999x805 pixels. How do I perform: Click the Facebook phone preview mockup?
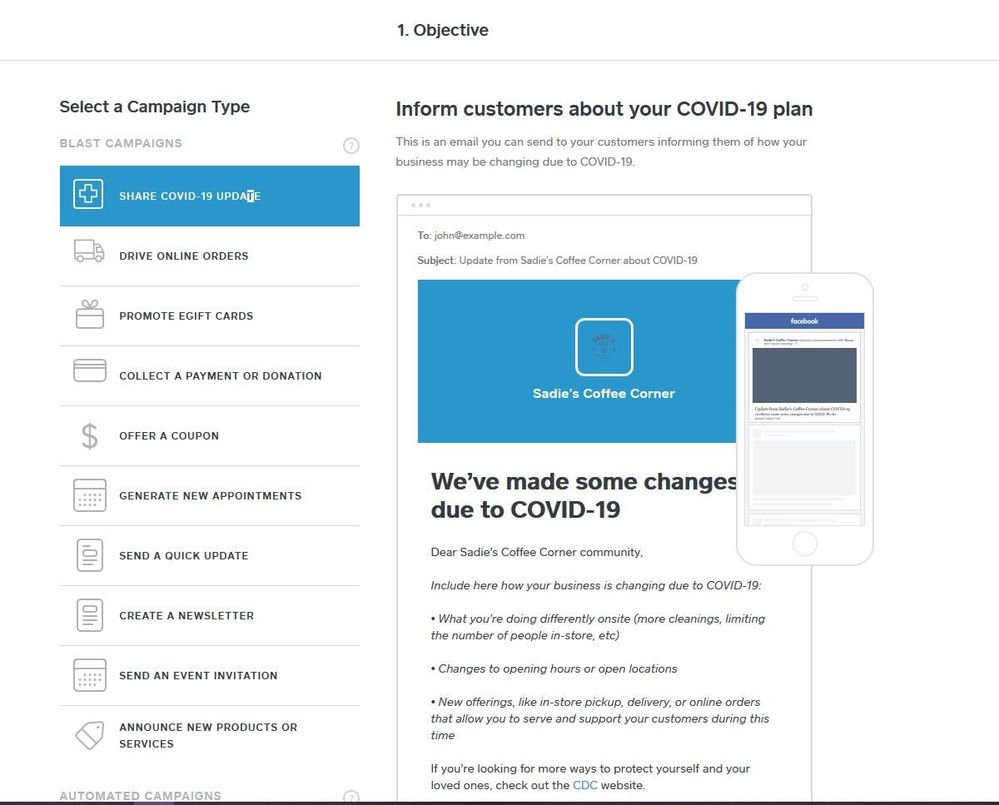click(804, 420)
